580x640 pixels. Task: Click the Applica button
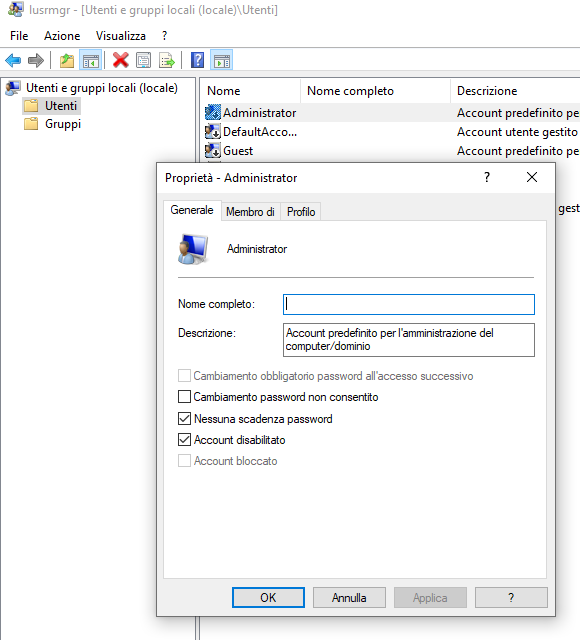[430, 598]
